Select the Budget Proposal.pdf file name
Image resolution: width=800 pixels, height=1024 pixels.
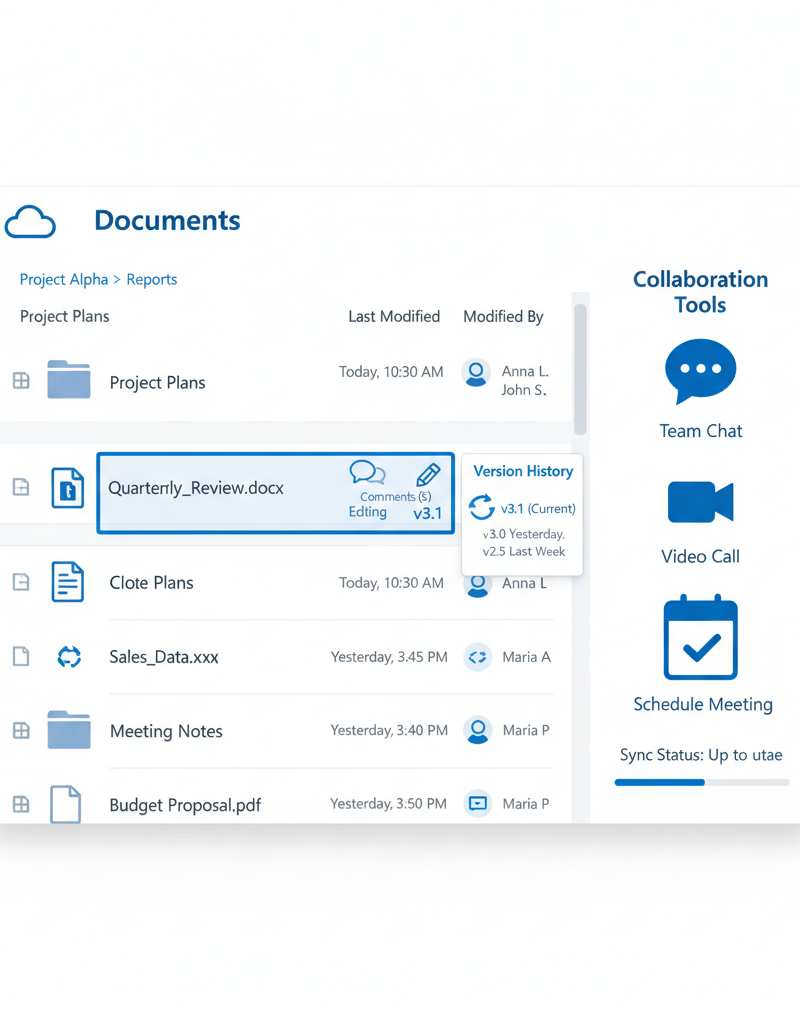[x=185, y=805]
